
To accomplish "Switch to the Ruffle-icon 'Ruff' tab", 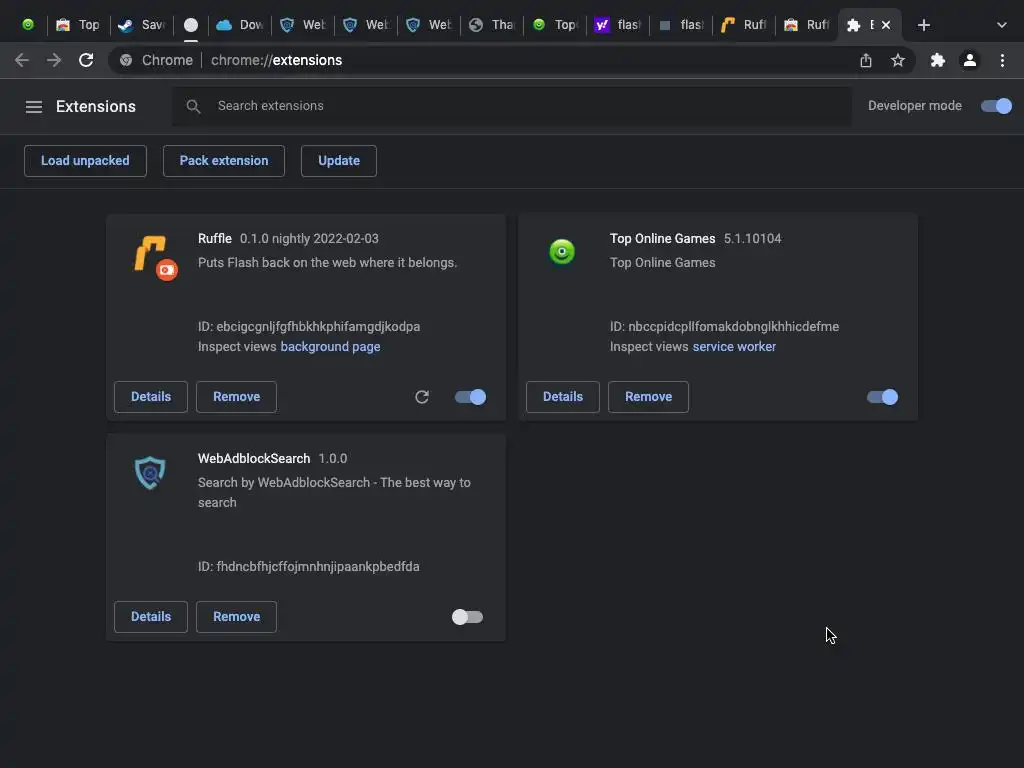I will point(744,25).
